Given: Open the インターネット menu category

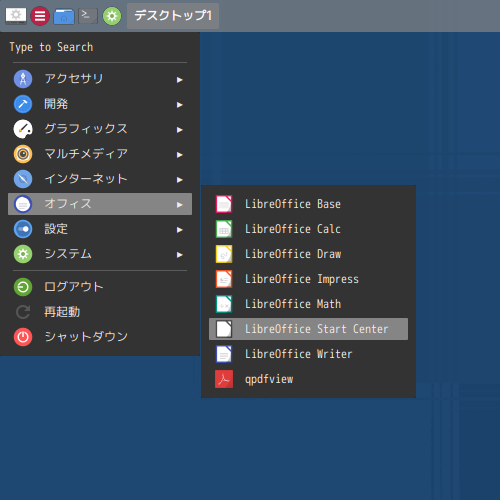Looking at the screenshot, I should [x=100, y=179].
